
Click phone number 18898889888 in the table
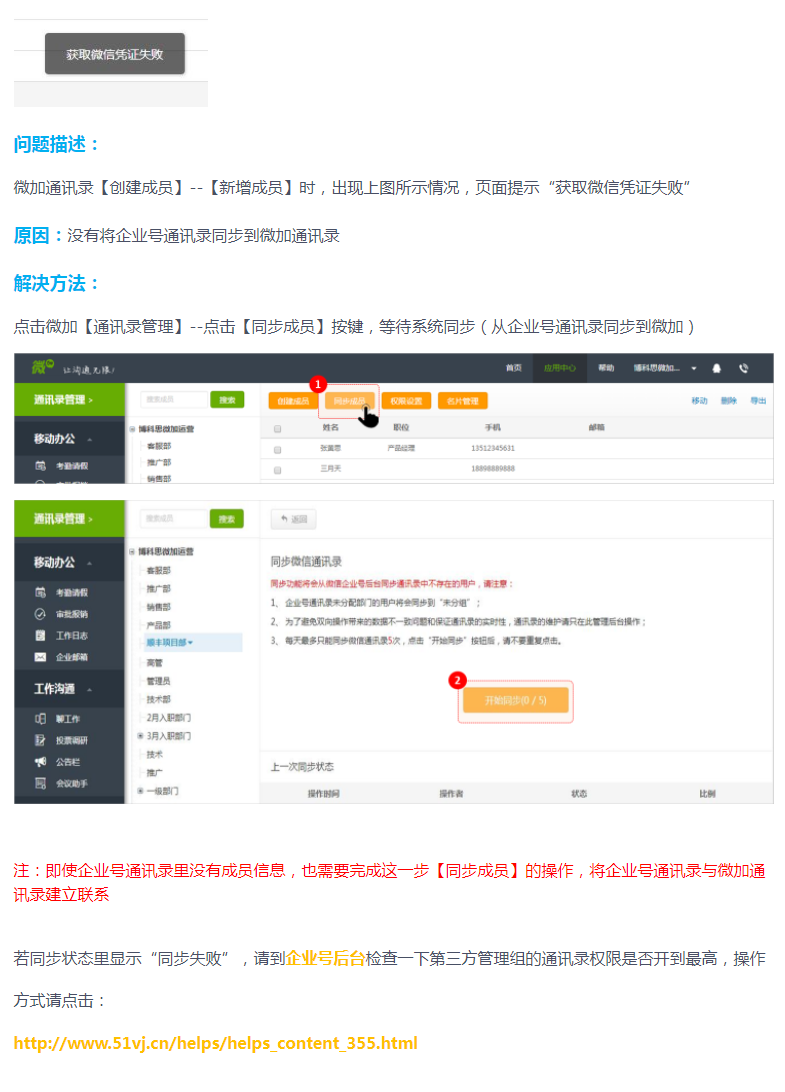pyautogui.click(x=492, y=469)
